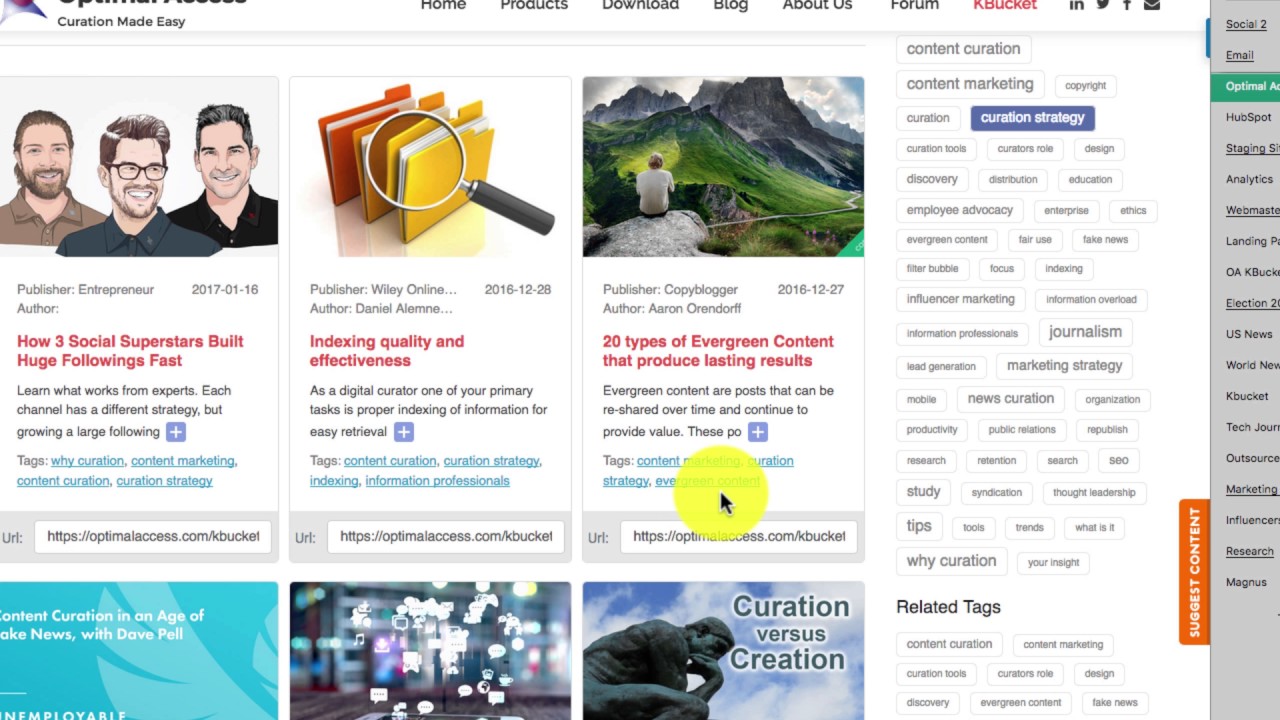The image size is (1280, 720).
Task: Select the information overload tag
Action: pyautogui.click(x=1091, y=300)
